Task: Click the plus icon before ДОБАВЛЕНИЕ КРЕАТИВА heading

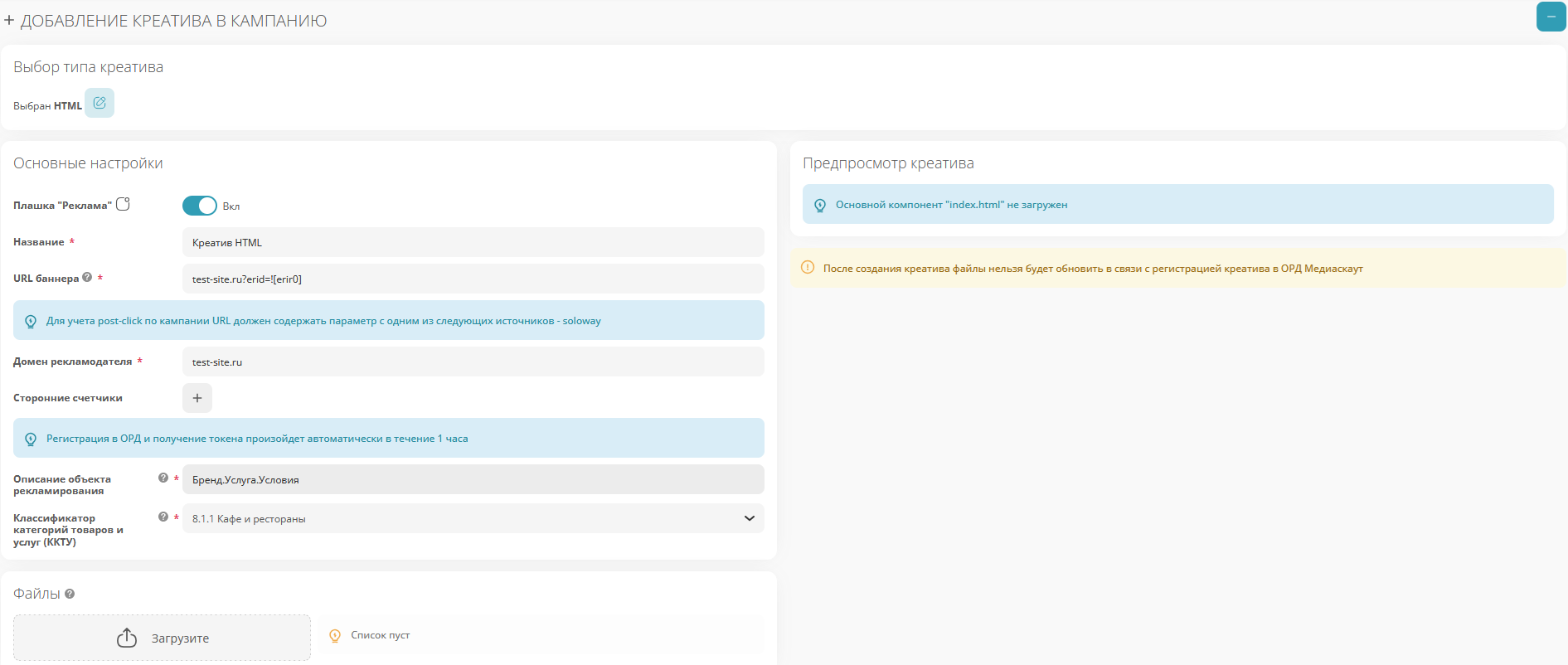Action: (9, 21)
